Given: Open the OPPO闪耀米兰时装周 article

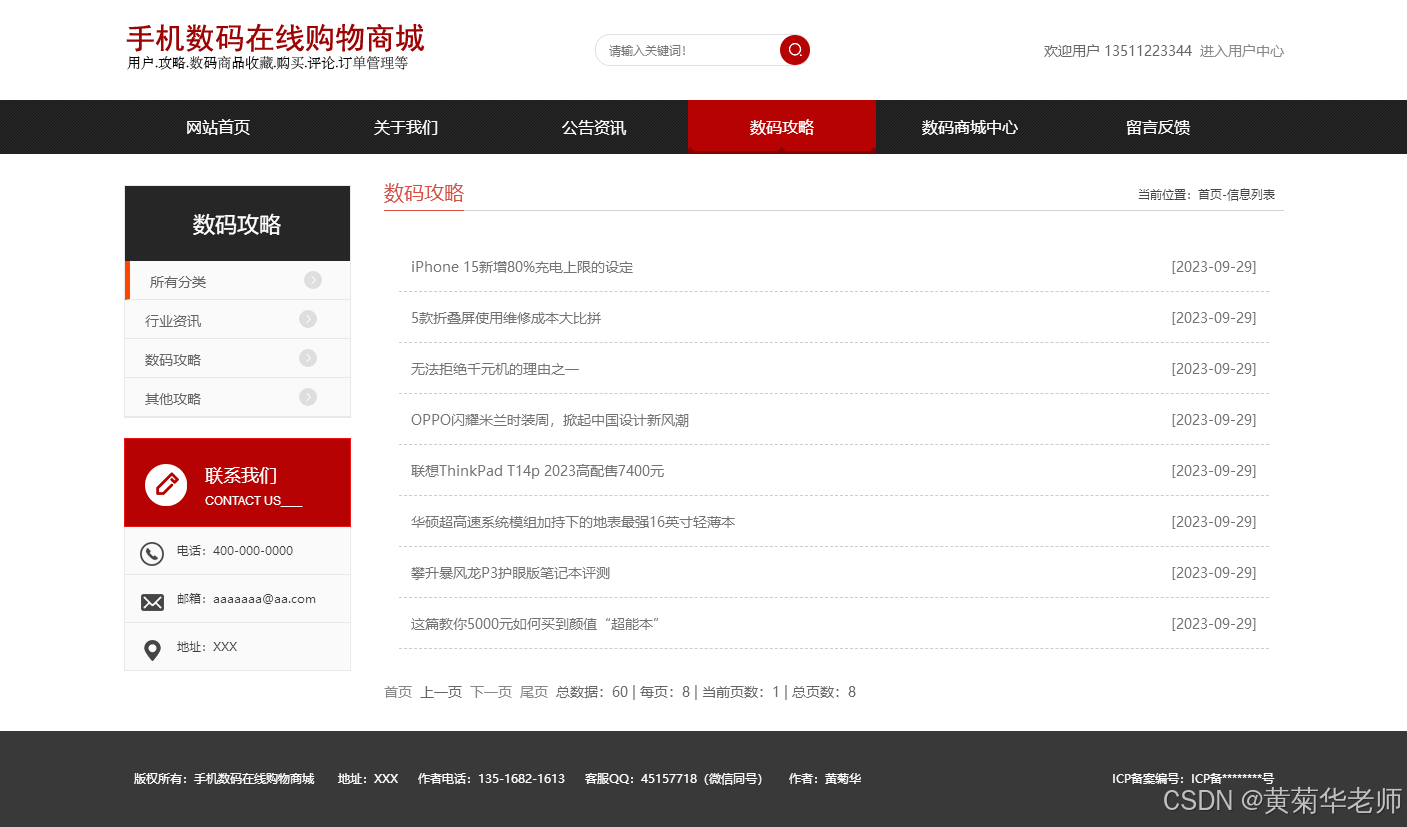Looking at the screenshot, I should 550,420.
